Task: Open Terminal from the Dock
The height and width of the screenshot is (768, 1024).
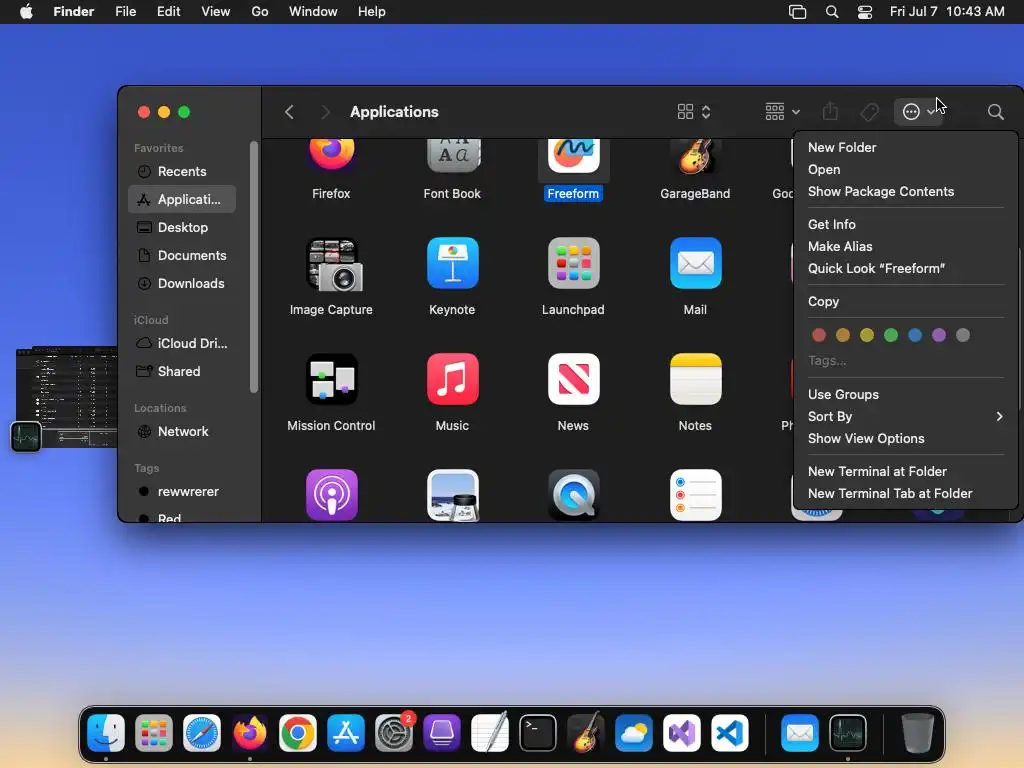Action: pyautogui.click(x=537, y=733)
